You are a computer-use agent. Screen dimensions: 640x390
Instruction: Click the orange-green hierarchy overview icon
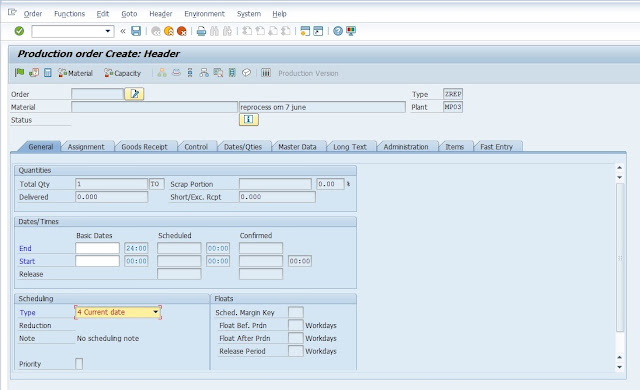pos(162,73)
